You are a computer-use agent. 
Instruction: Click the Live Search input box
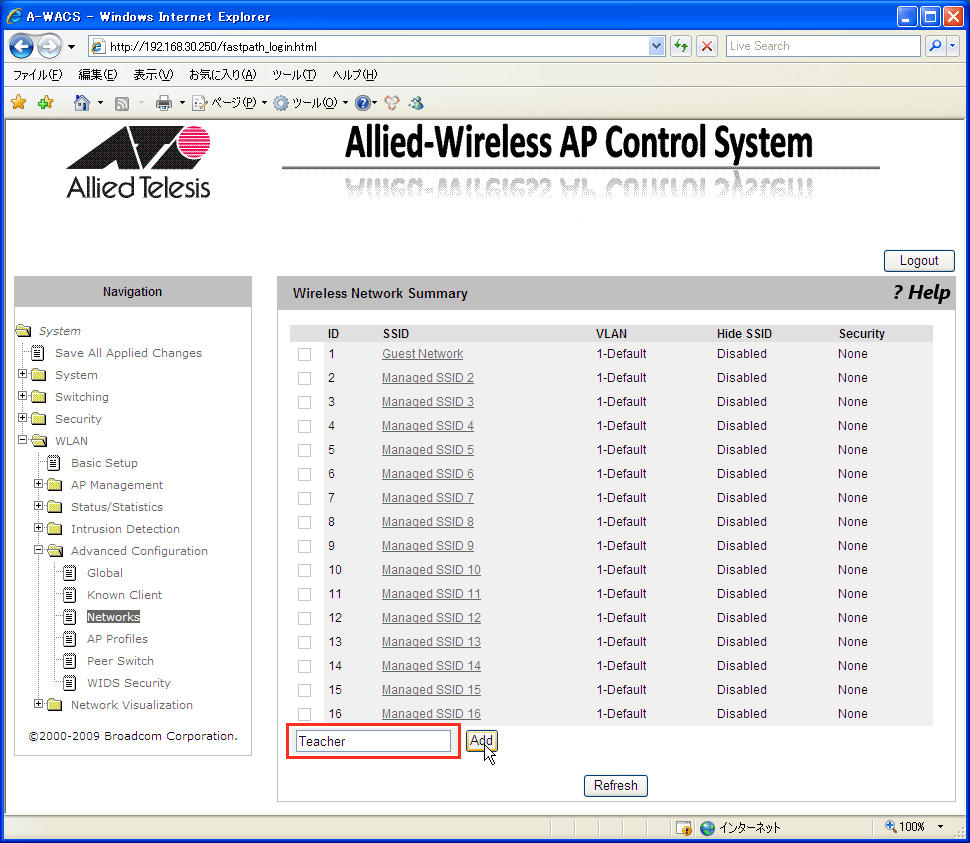tap(823, 46)
